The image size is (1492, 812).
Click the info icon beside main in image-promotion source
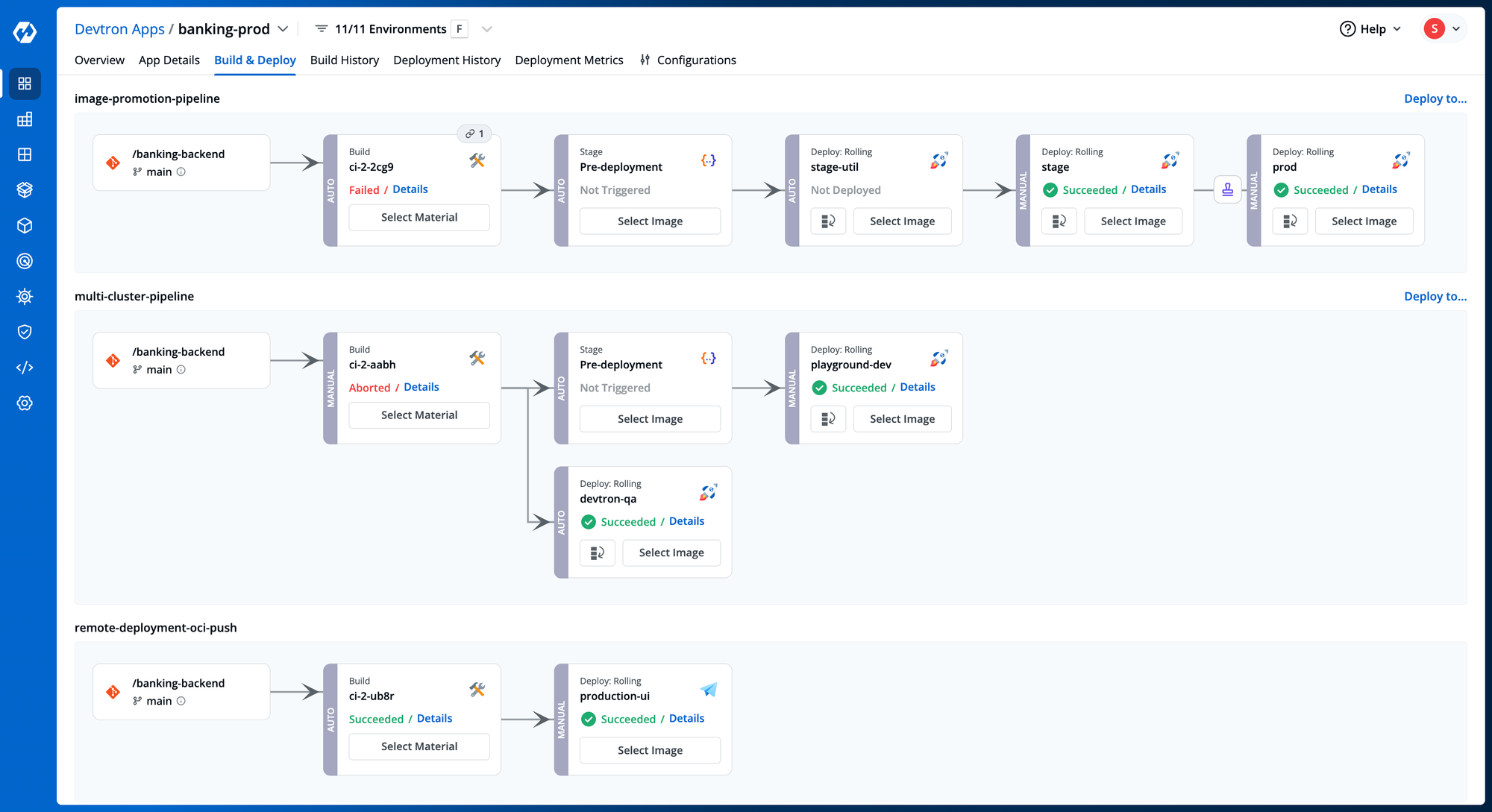pos(181,172)
